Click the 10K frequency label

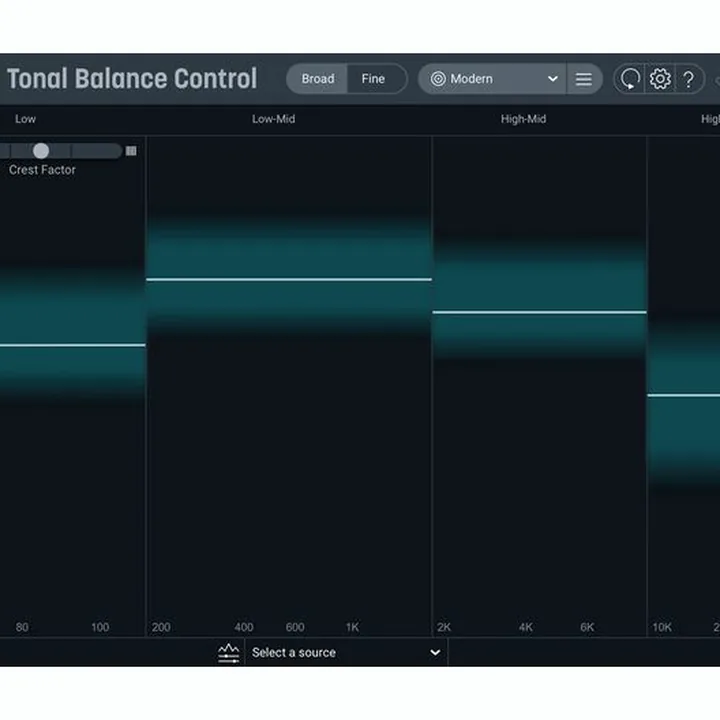click(662, 627)
